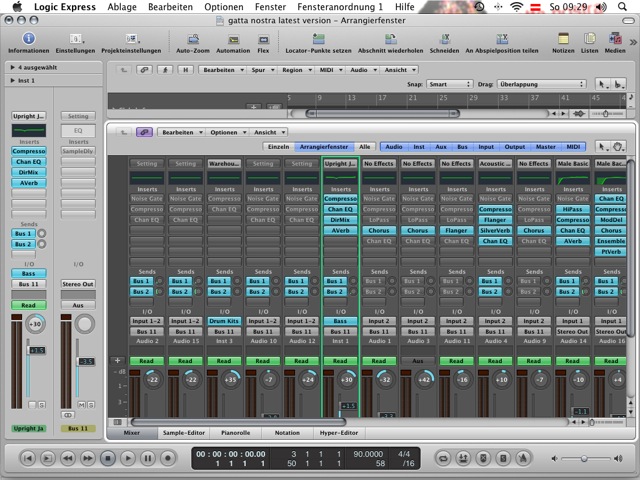Click the stop transport button
This screenshot has height=480, width=640.
(108, 458)
